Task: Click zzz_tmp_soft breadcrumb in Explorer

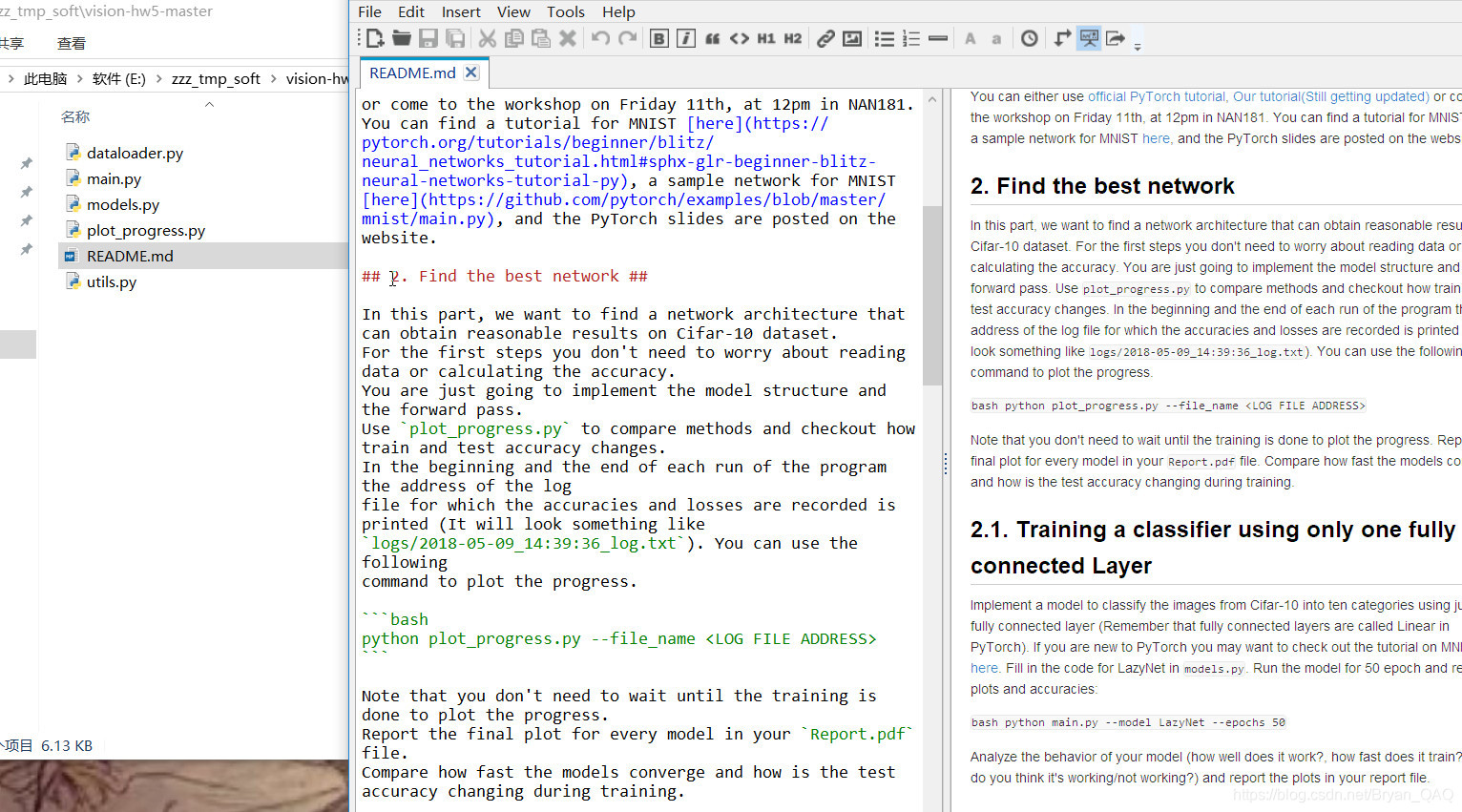Action: coord(216,78)
